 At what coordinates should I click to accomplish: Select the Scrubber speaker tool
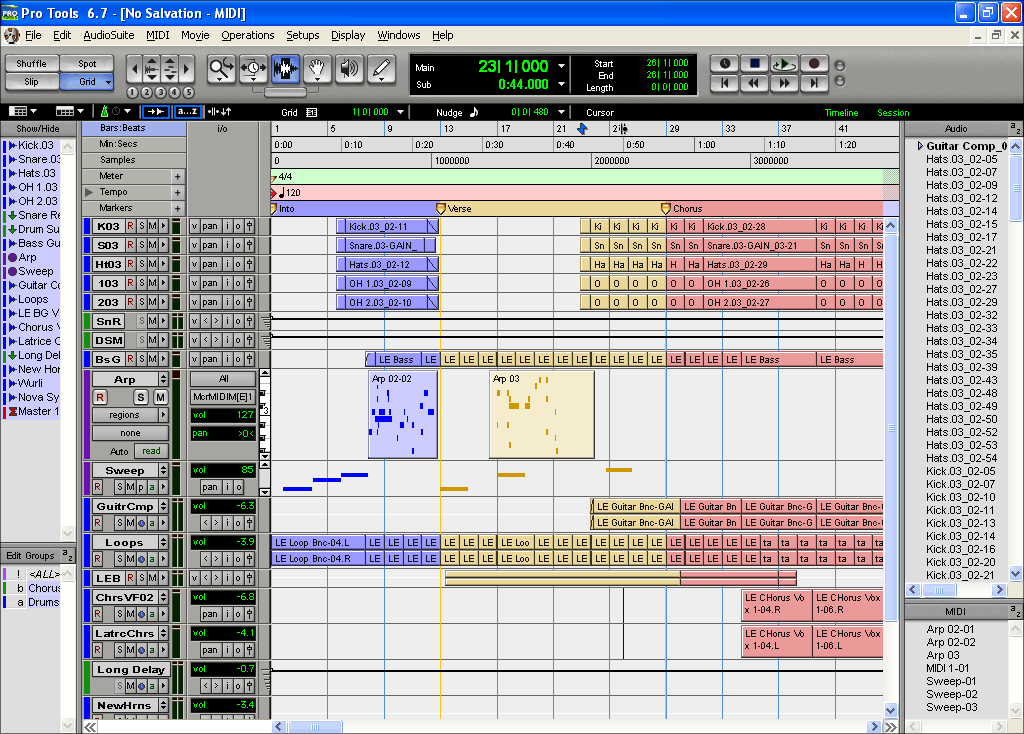click(x=349, y=69)
